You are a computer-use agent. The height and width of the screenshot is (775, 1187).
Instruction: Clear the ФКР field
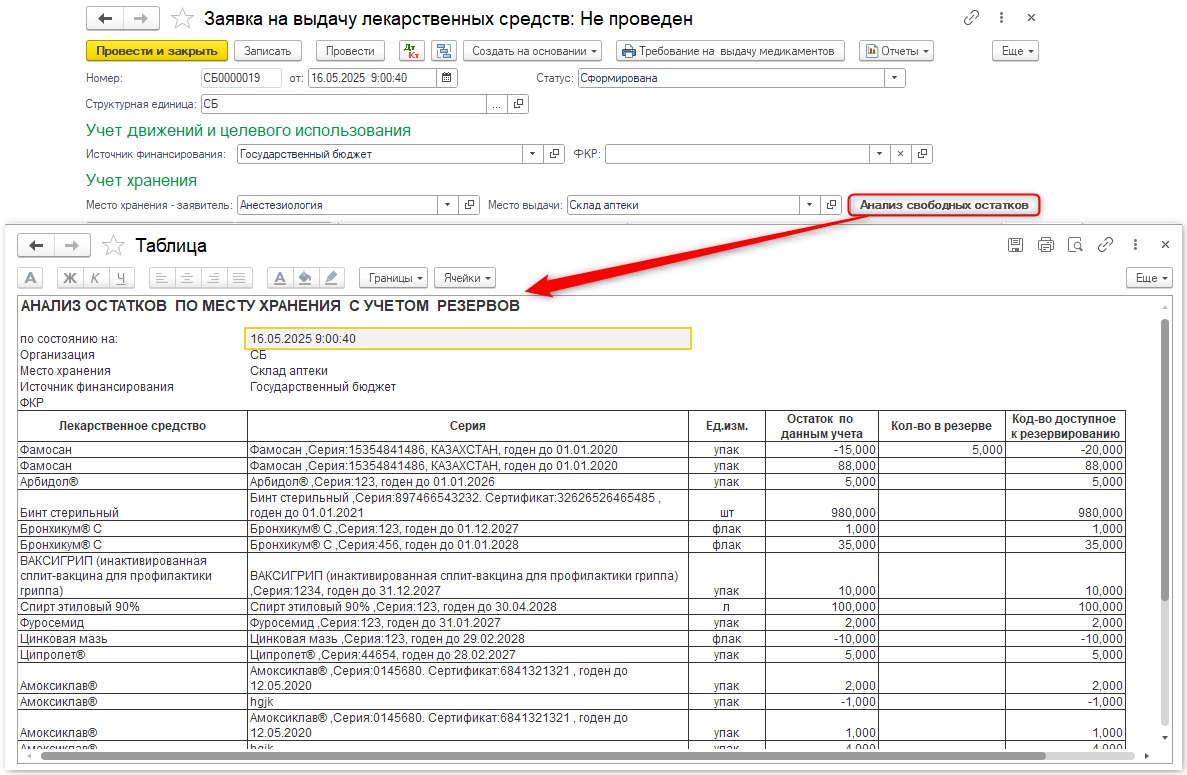[x=900, y=154]
